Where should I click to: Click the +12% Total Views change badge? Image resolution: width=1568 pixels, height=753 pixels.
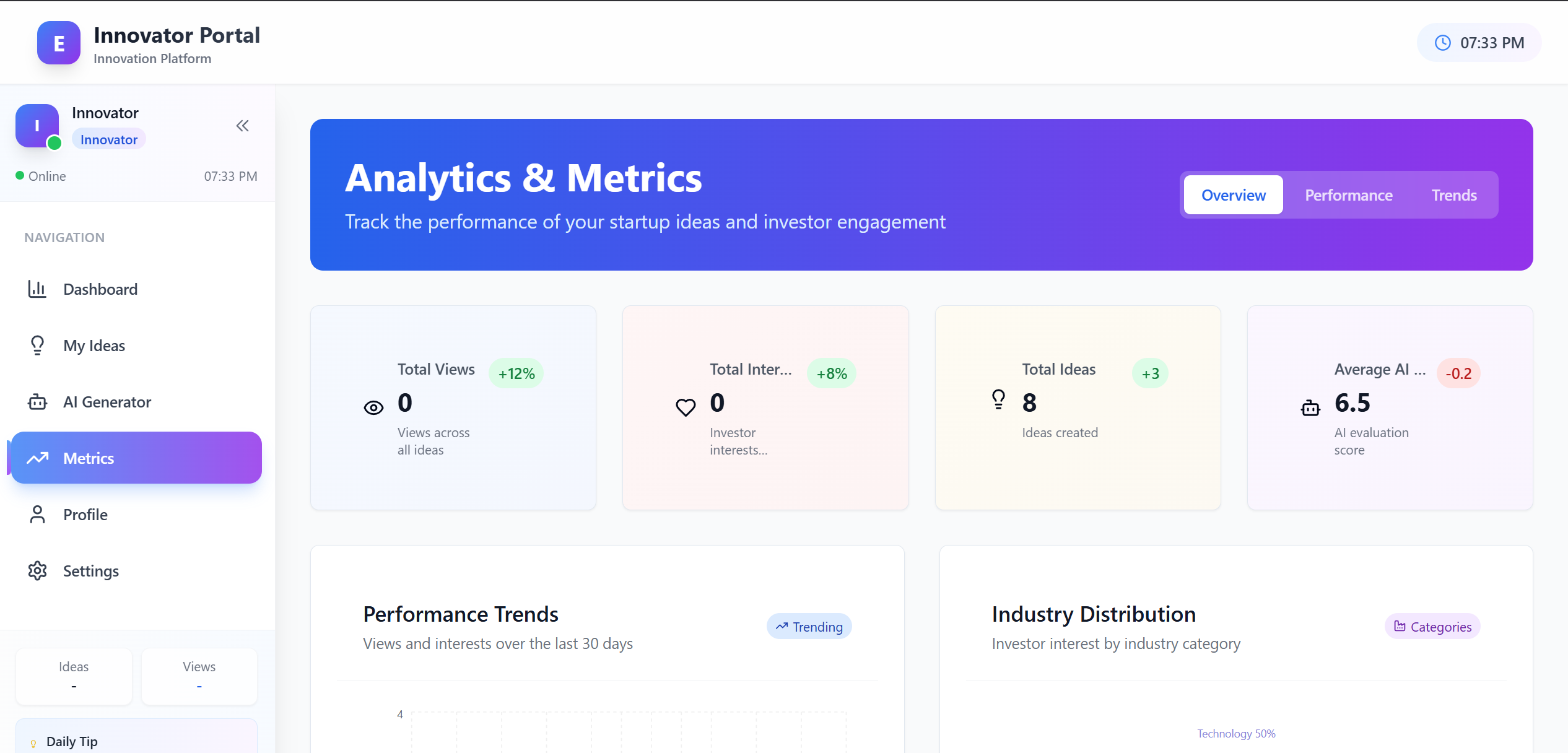(516, 374)
